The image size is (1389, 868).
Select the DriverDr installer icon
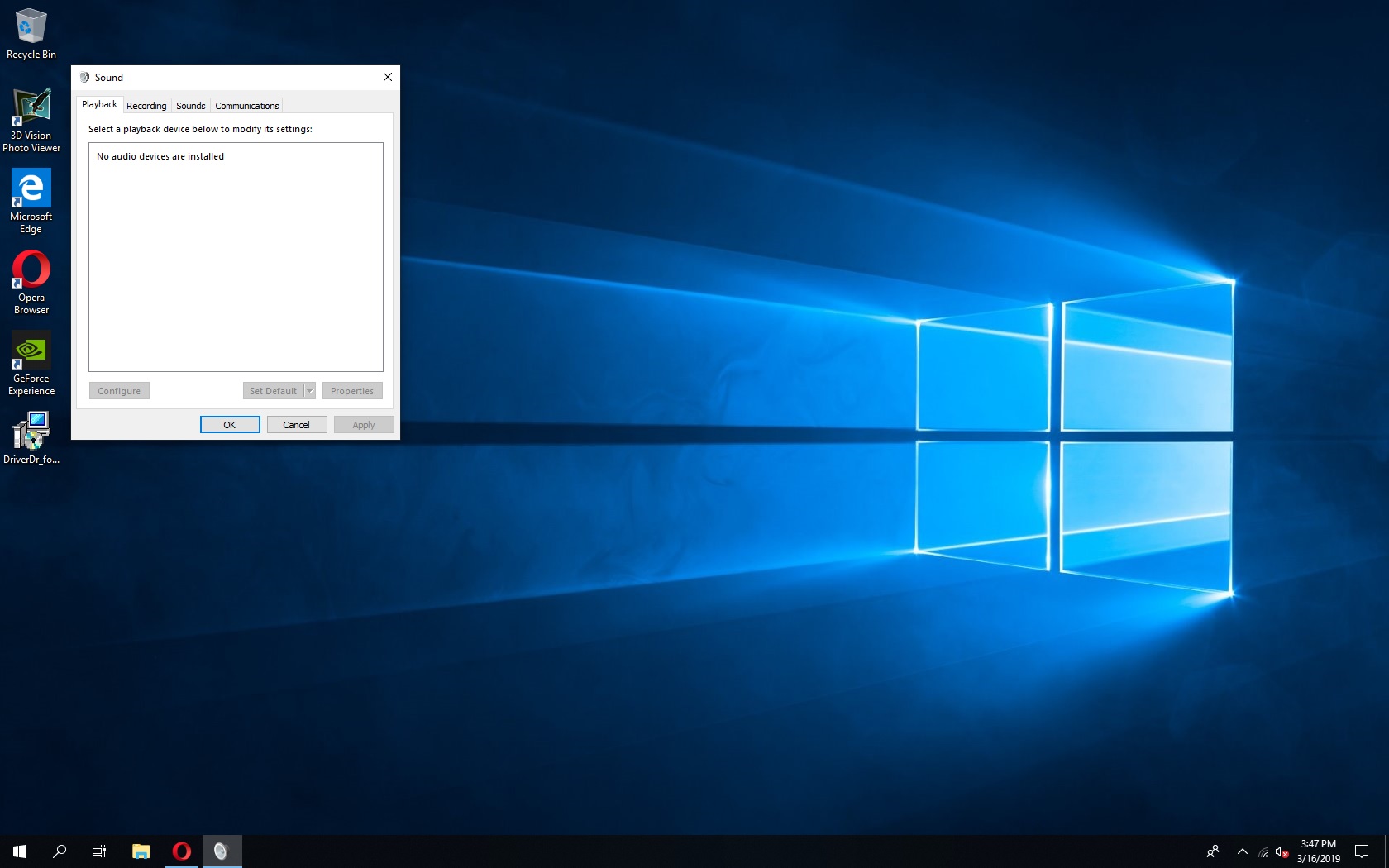pyautogui.click(x=31, y=436)
